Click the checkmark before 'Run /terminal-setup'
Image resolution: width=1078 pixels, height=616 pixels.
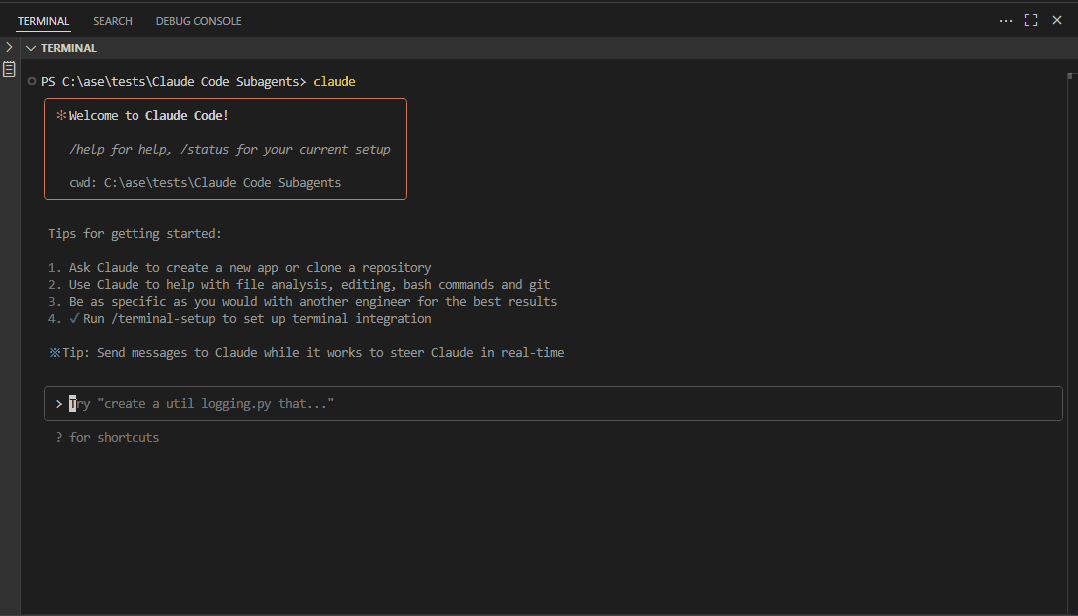tap(74, 318)
